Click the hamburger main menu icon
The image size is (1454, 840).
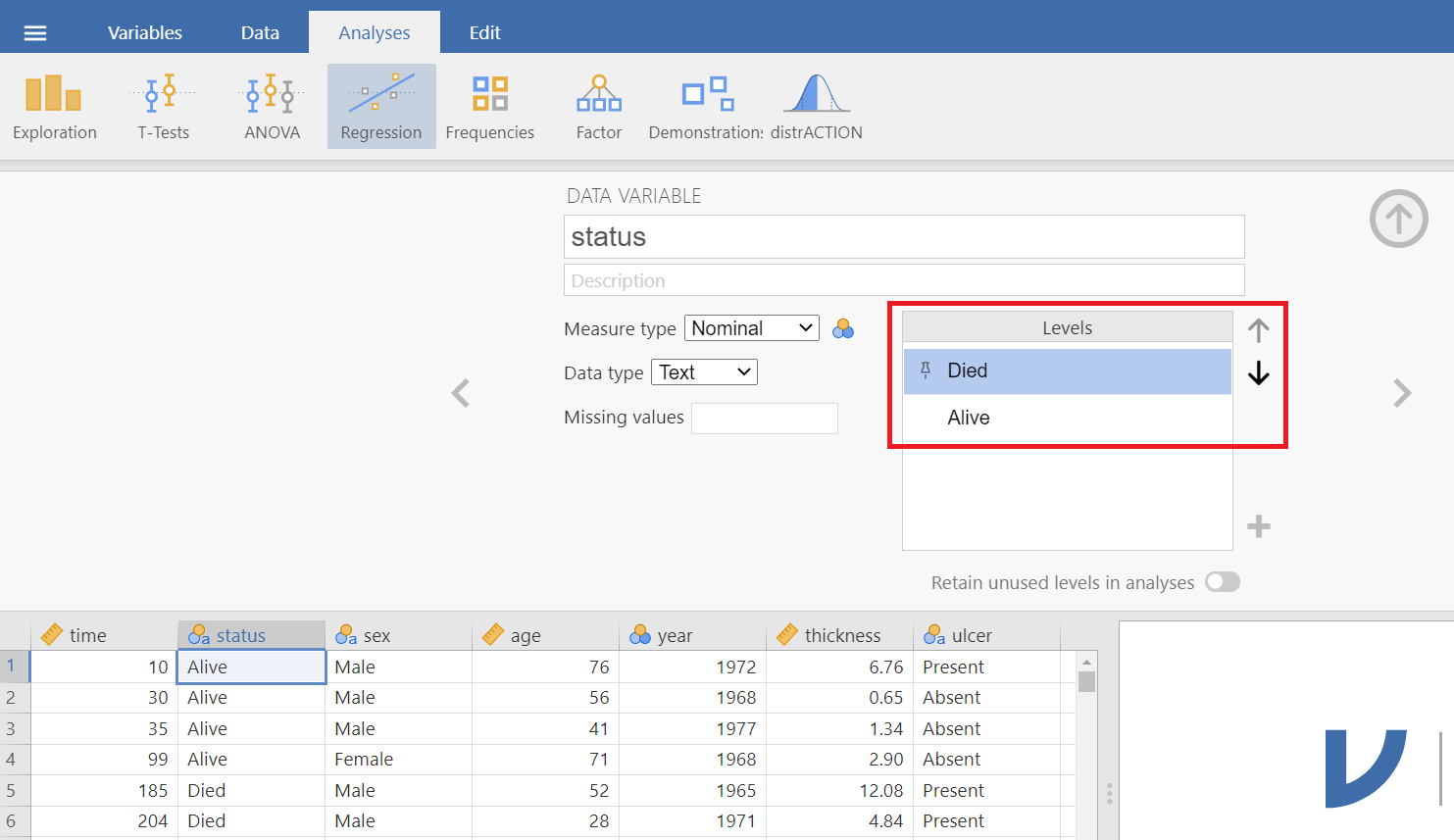(x=35, y=33)
